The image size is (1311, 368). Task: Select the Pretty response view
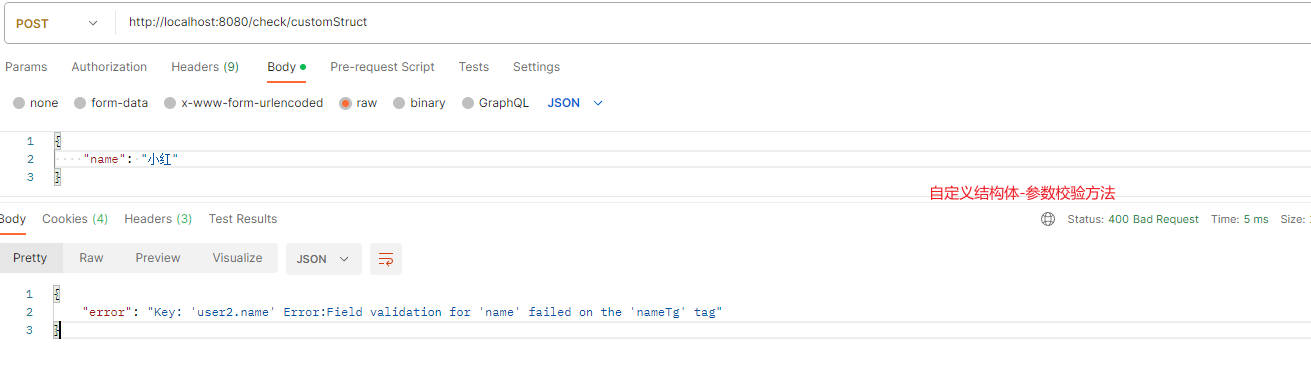pyautogui.click(x=30, y=258)
